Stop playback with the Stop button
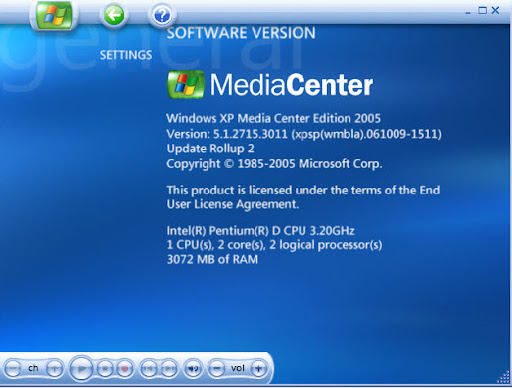Viewport: 512px width, 388px height. pyautogui.click(x=105, y=369)
